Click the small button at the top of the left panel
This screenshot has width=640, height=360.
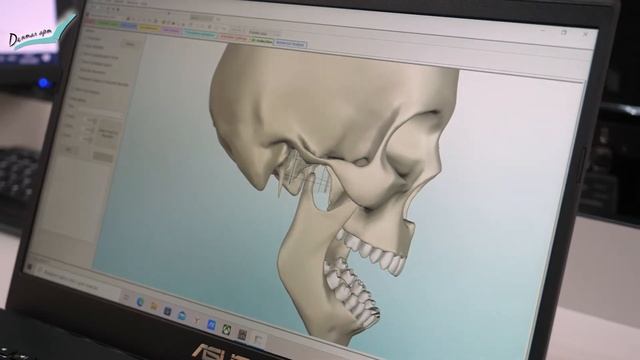(x=130, y=44)
